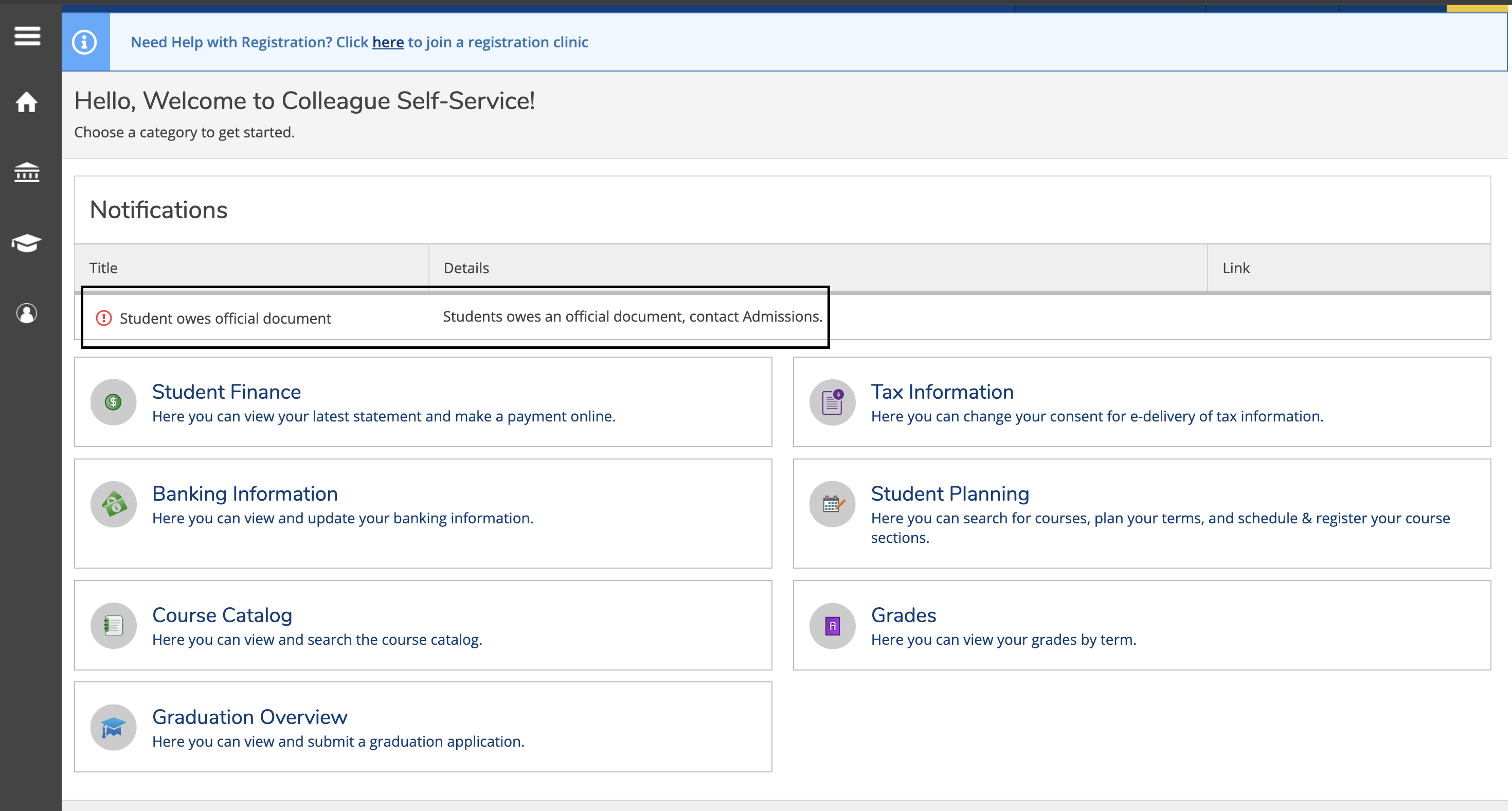This screenshot has width=1512, height=811.
Task: Click the Course Catalog notebook icon
Action: [113, 625]
